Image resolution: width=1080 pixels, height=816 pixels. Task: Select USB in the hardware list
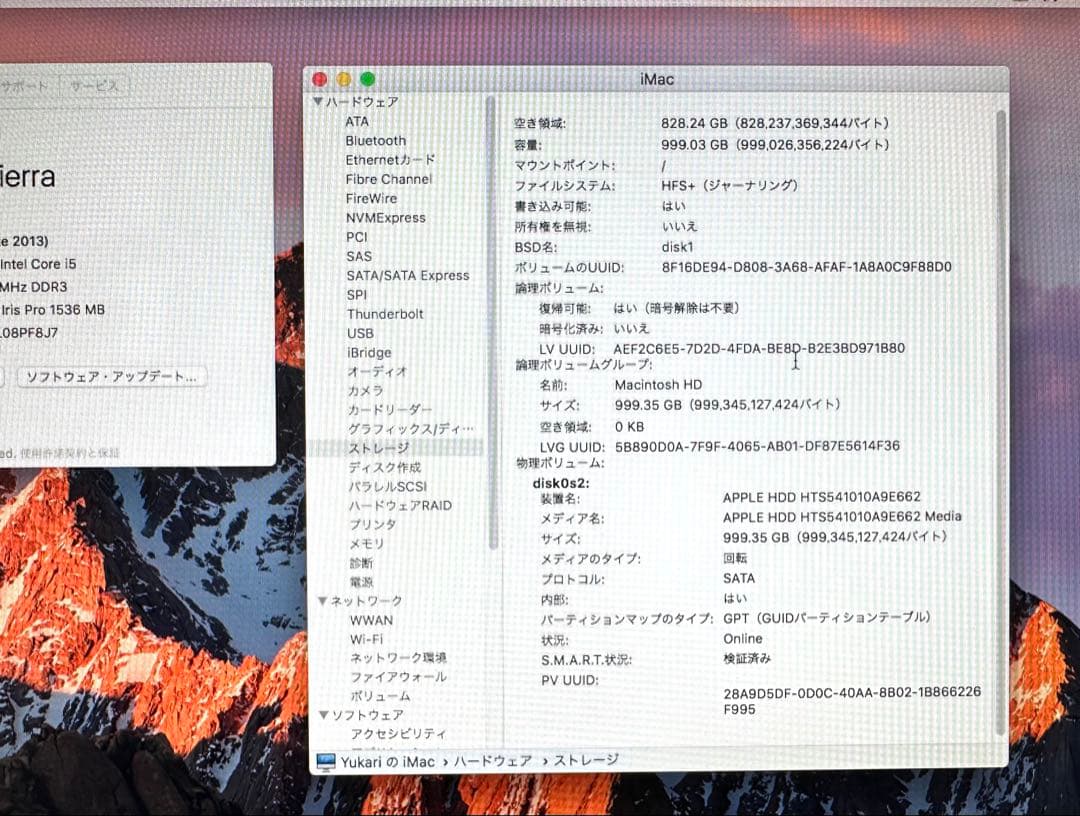tap(360, 333)
